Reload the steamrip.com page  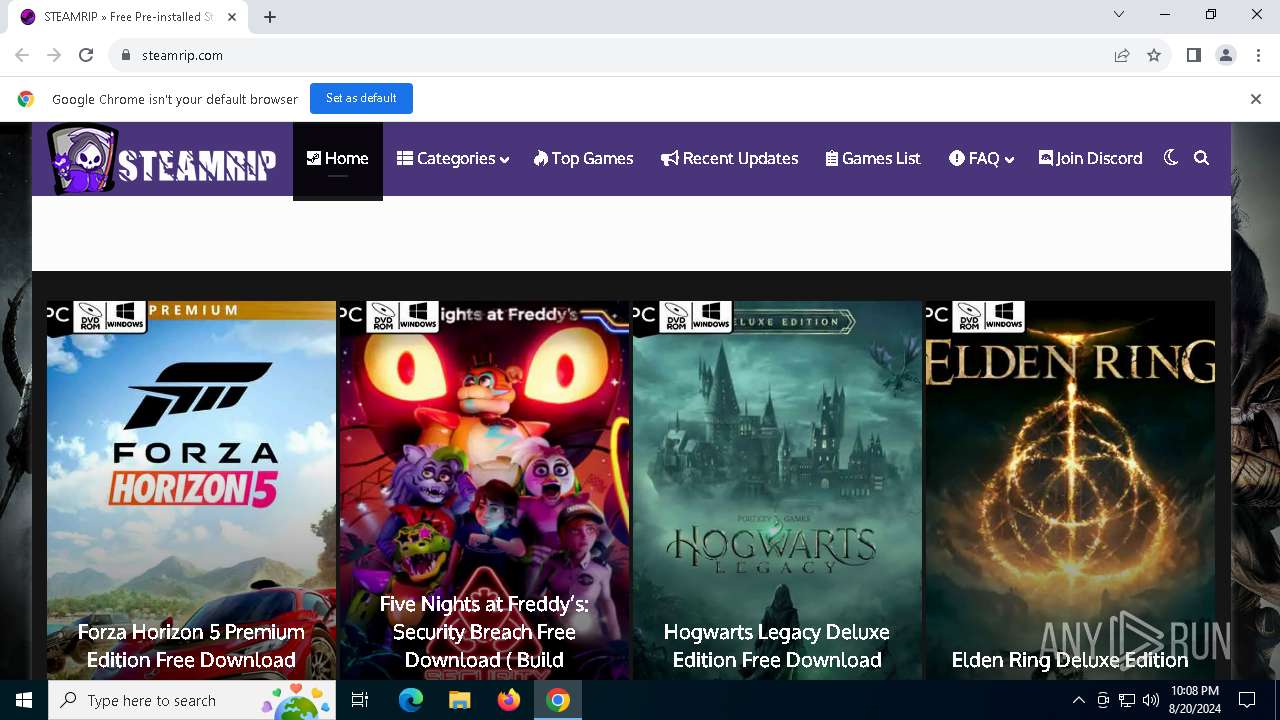pyautogui.click(x=86, y=55)
